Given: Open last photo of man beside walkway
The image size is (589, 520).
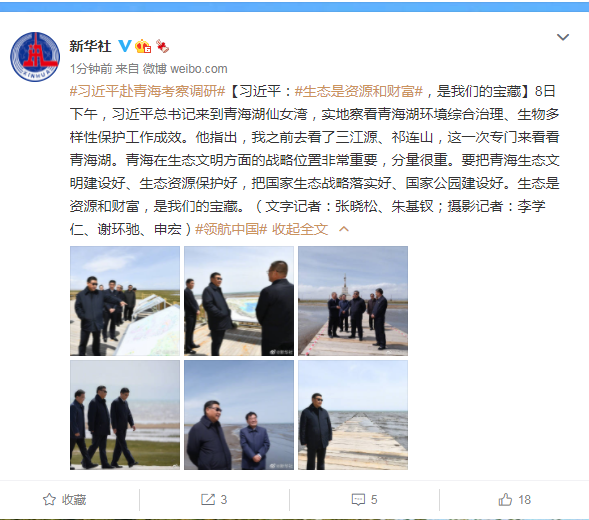Looking at the screenshot, I should pos(353,415).
